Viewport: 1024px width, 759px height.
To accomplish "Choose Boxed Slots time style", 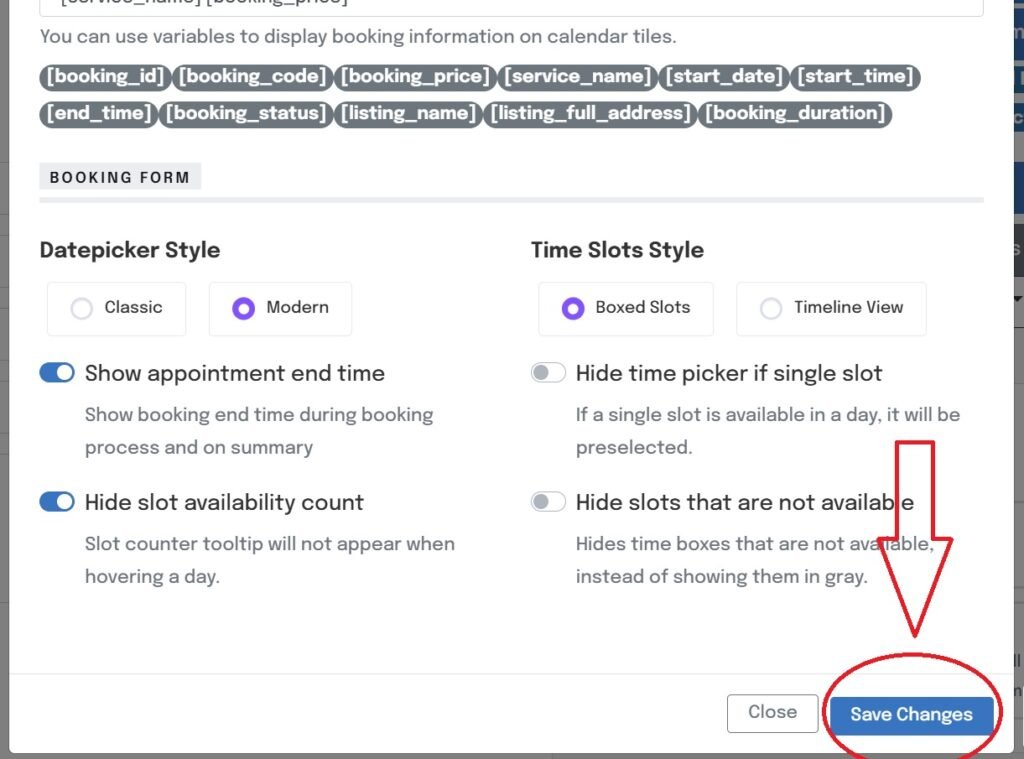I will click(x=625, y=308).
